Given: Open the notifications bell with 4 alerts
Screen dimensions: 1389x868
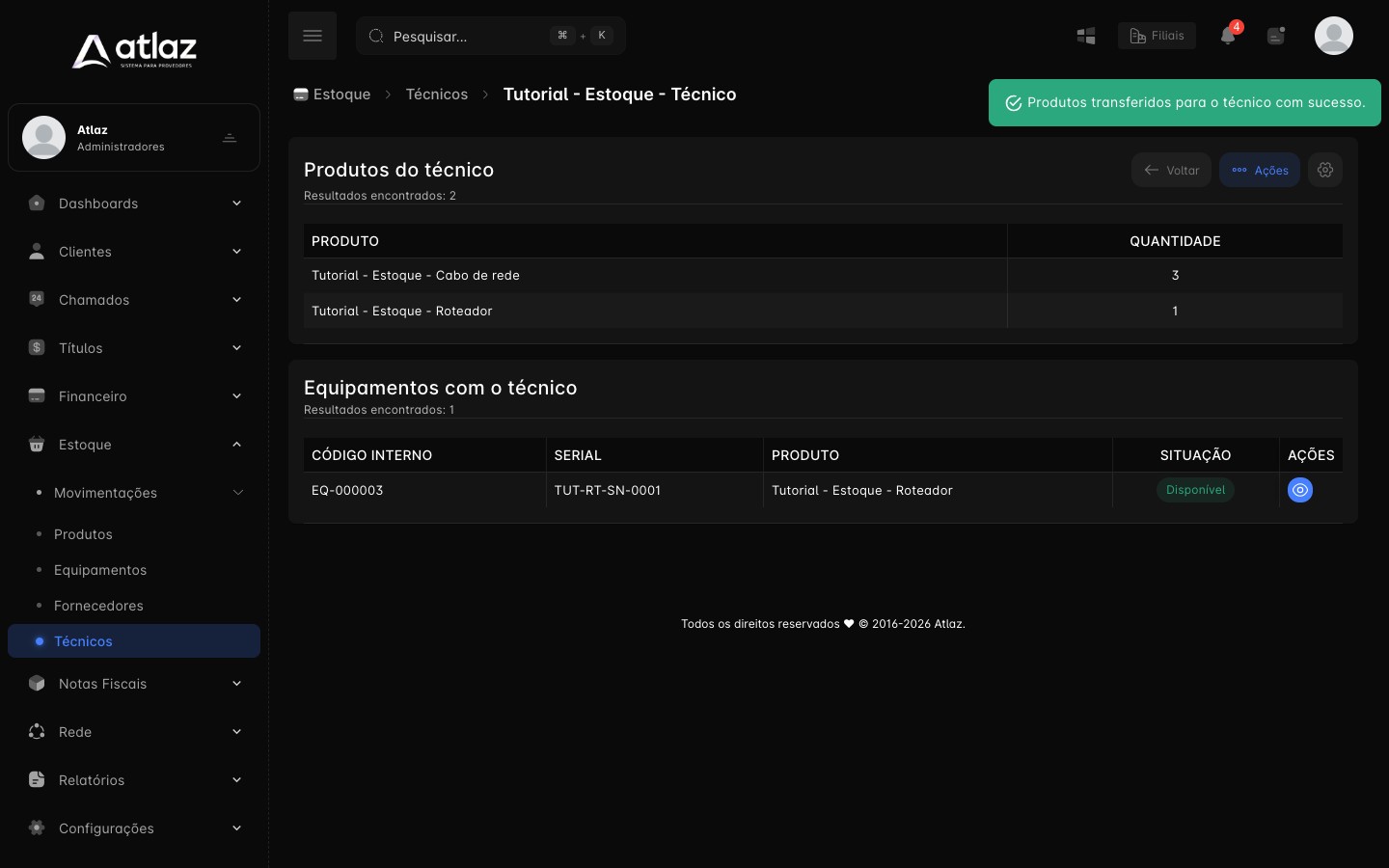Looking at the screenshot, I should pos(1228,35).
